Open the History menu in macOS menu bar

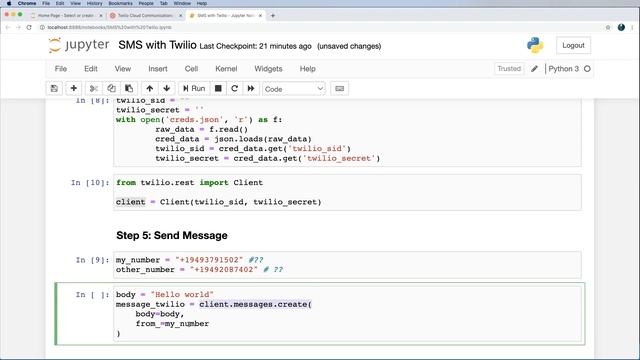pos(94,3)
